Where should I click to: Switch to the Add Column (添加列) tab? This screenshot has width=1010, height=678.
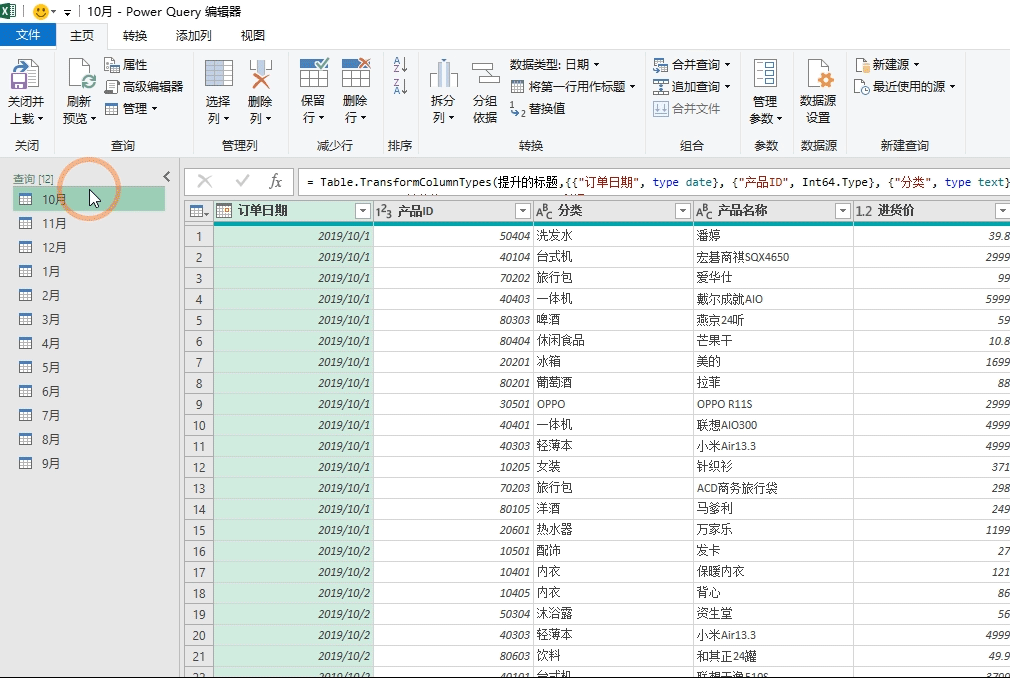point(193,35)
